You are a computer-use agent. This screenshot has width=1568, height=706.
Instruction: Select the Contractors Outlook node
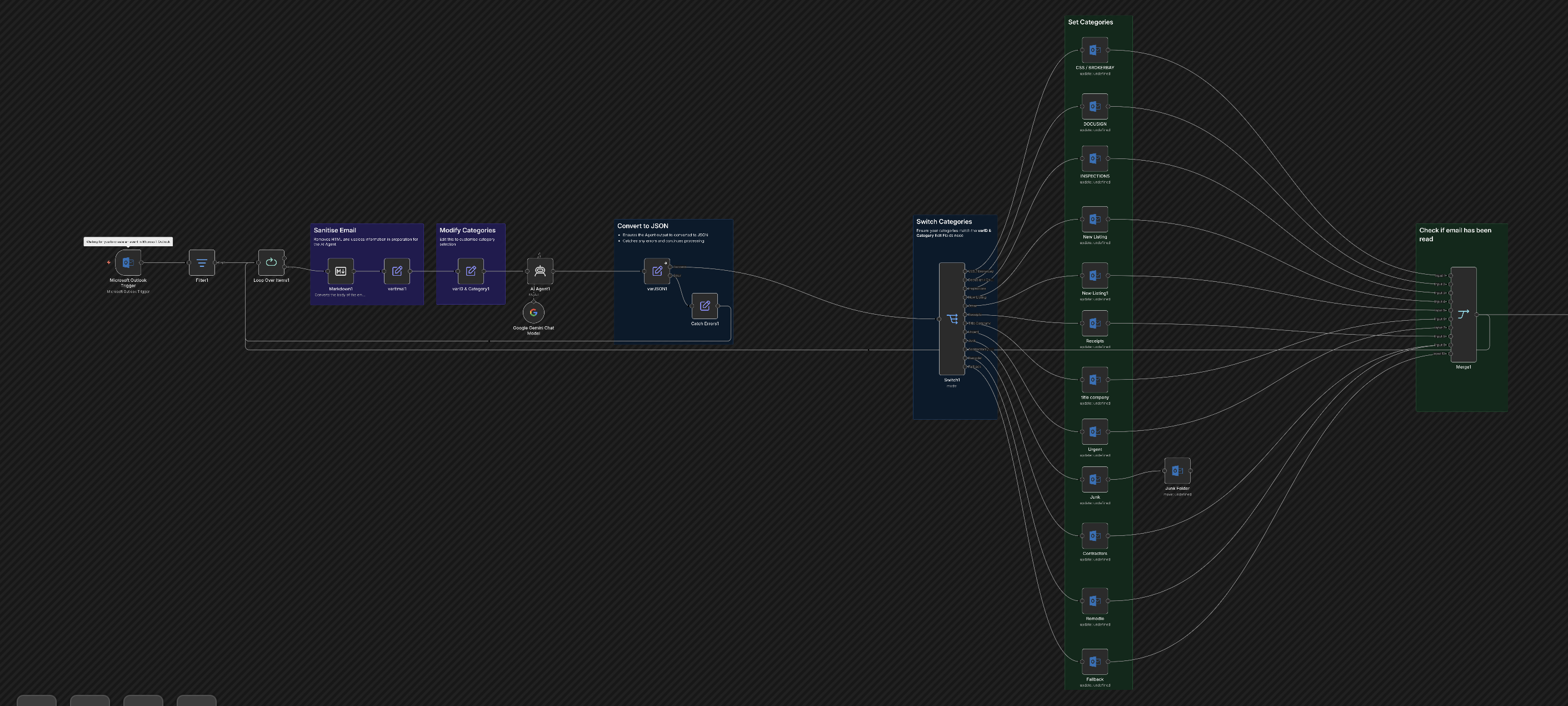(1095, 536)
